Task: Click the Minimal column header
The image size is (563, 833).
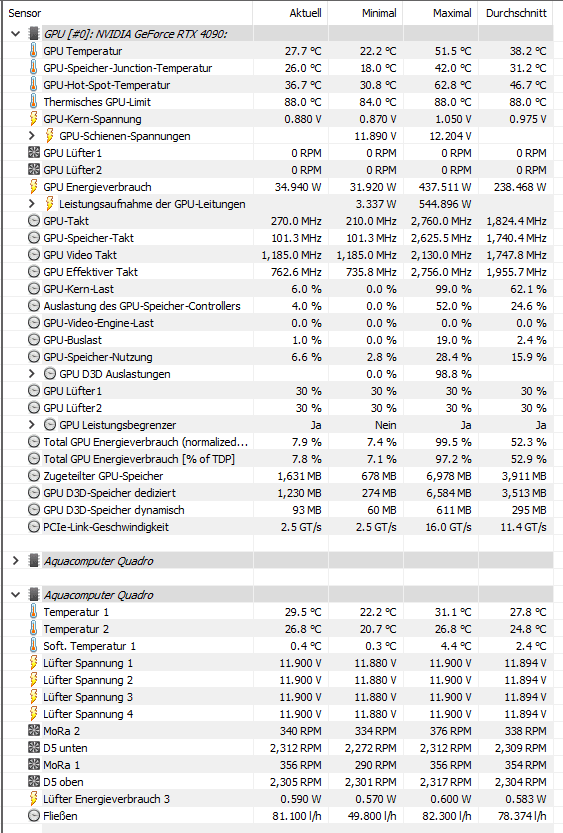Action: point(365,13)
